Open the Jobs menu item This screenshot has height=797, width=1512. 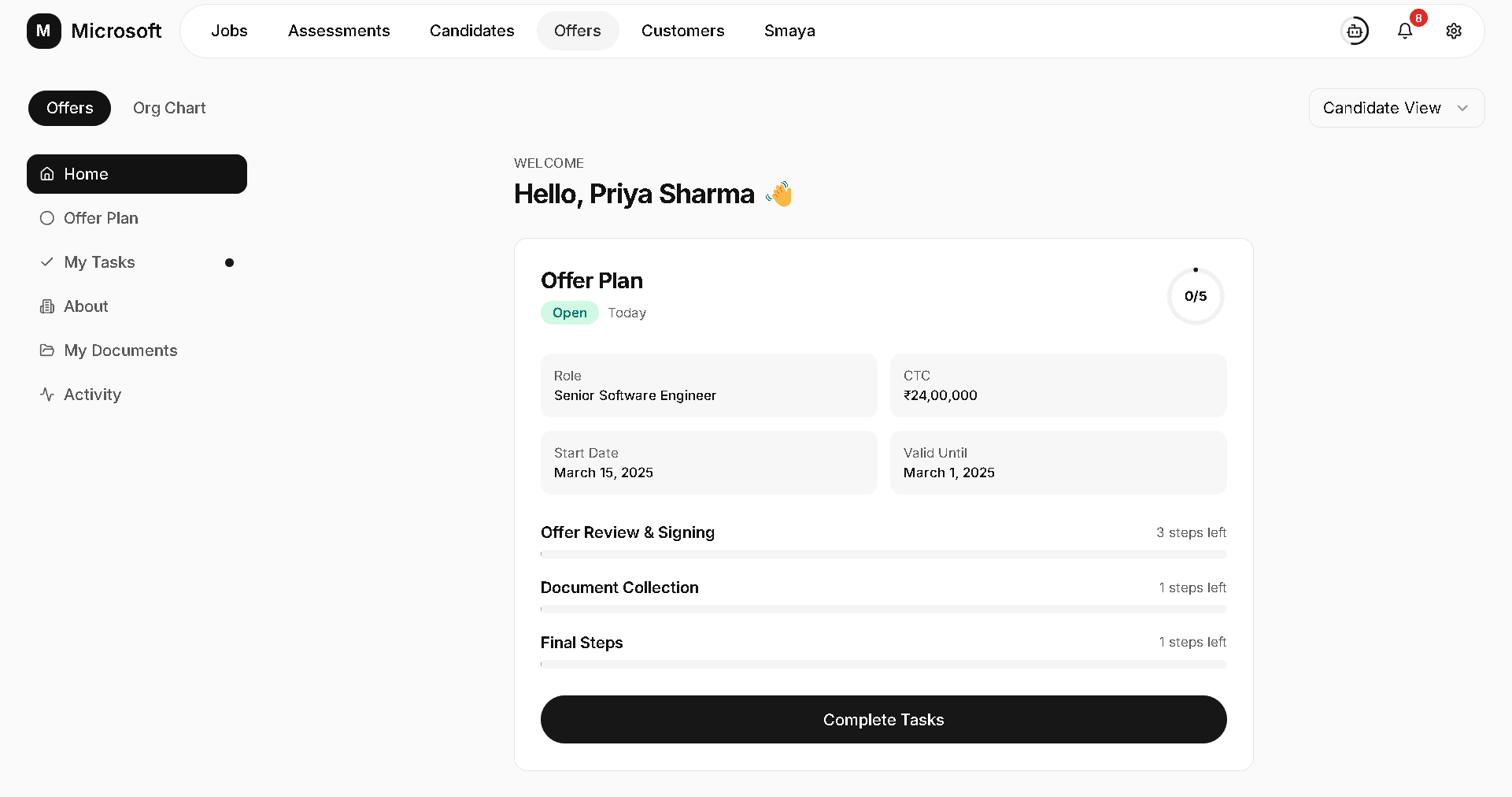[229, 31]
